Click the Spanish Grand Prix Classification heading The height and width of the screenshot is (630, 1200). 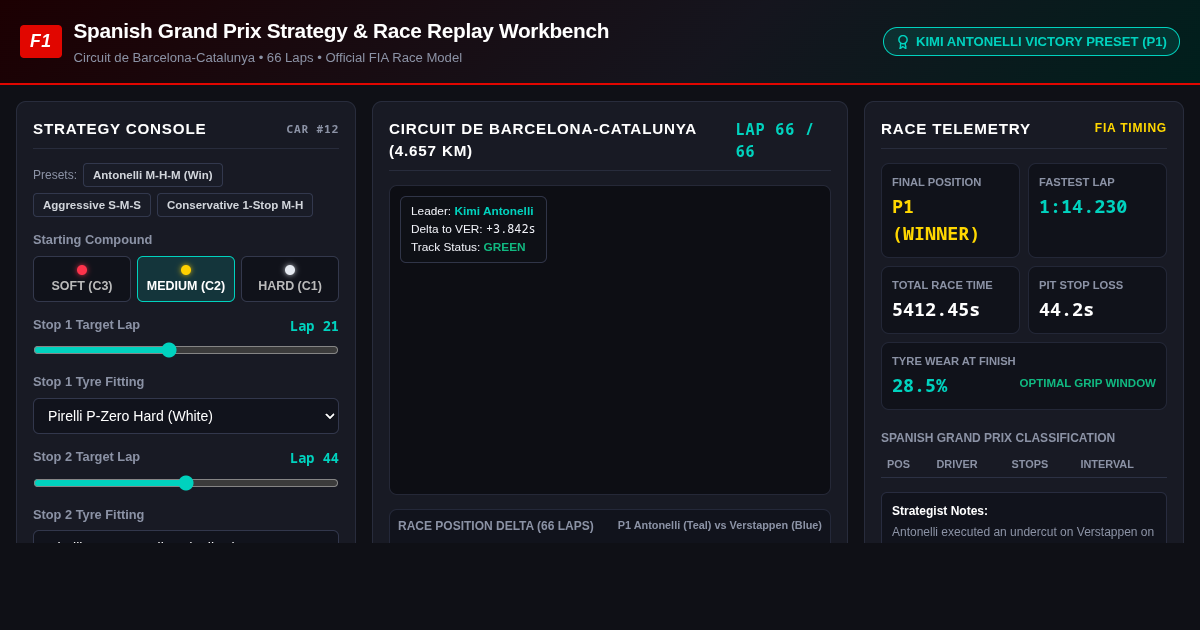click(x=998, y=438)
